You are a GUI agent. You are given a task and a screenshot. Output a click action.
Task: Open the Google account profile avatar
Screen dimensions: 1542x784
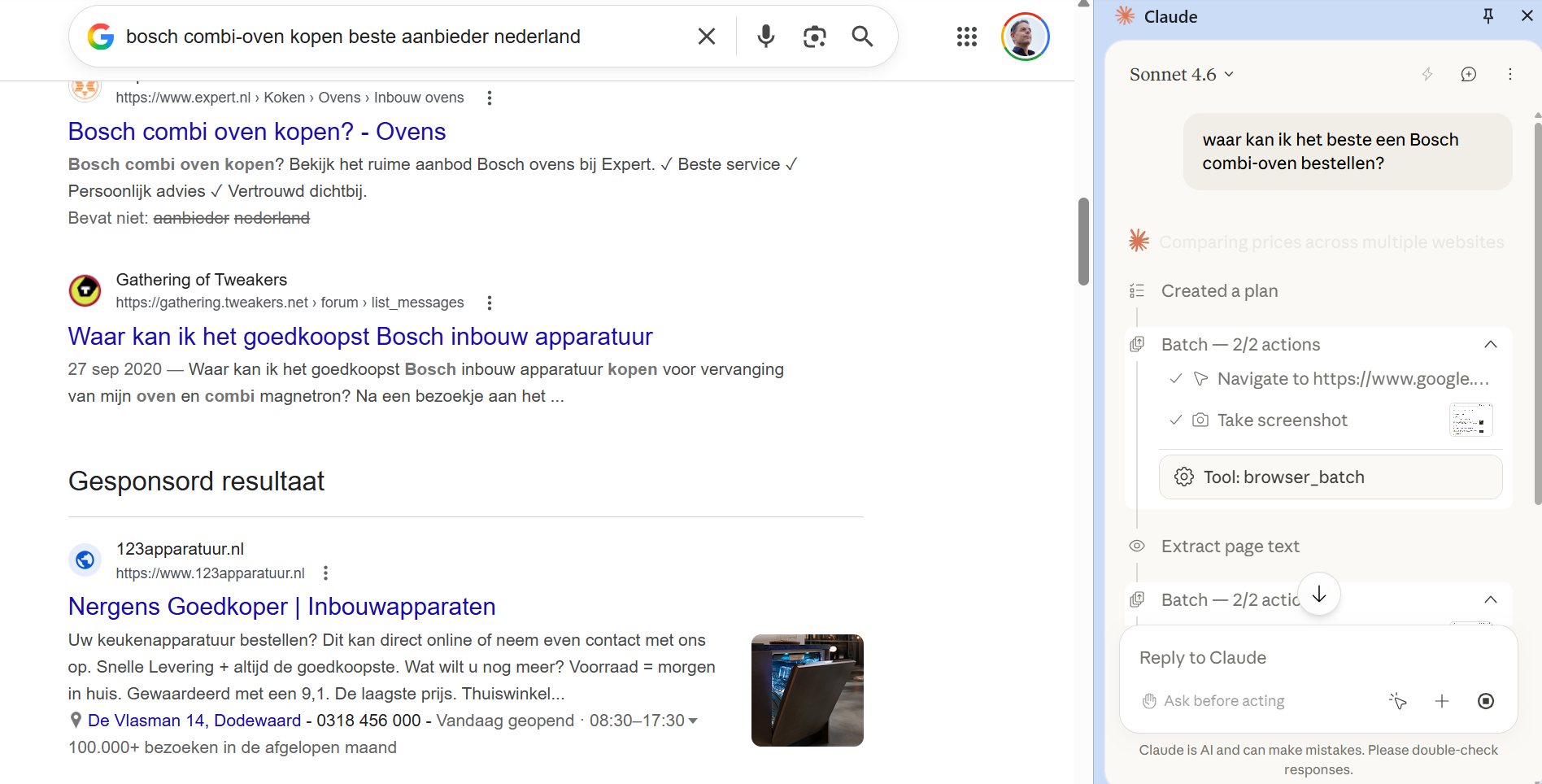pos(1025,37)
